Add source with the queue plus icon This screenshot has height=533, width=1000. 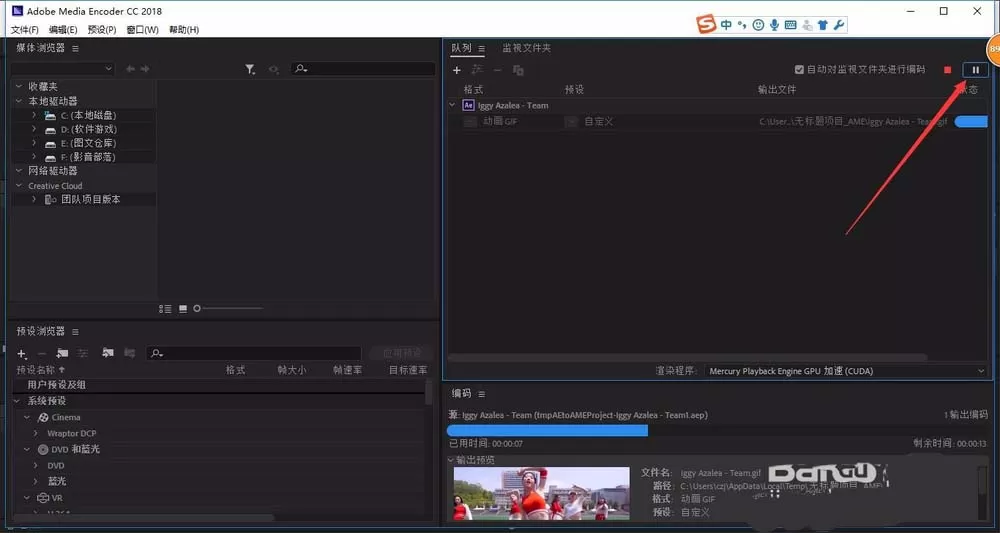457,70
